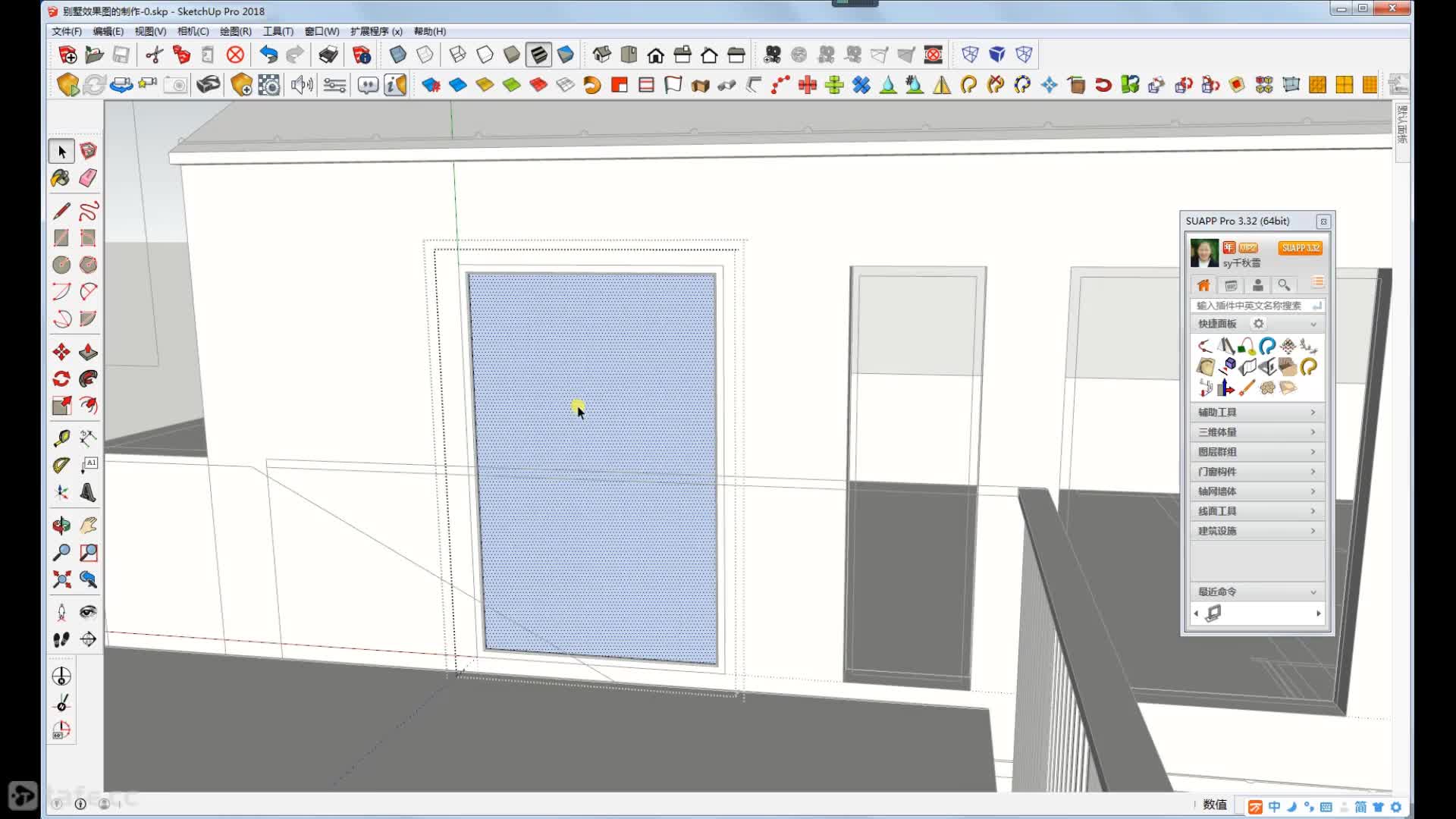Toggle Back Edges style
Viewport: 1456px width, 819px height.
point(425,55)
